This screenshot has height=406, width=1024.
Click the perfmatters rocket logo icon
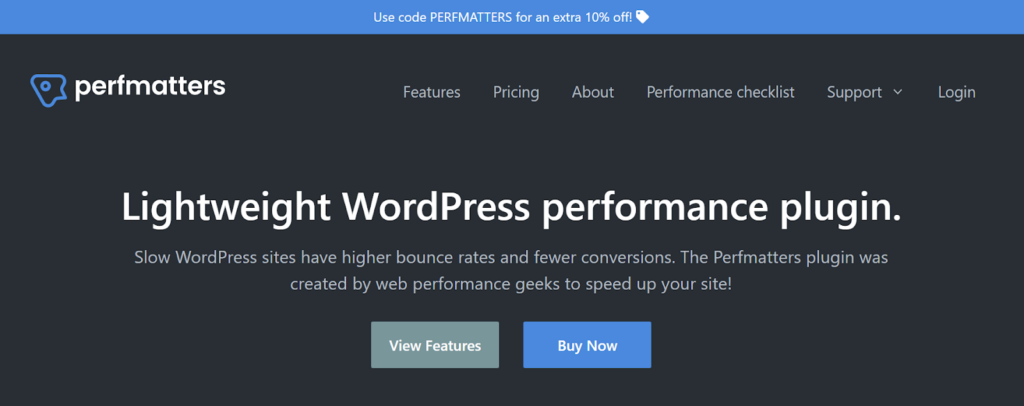(48, 90)
